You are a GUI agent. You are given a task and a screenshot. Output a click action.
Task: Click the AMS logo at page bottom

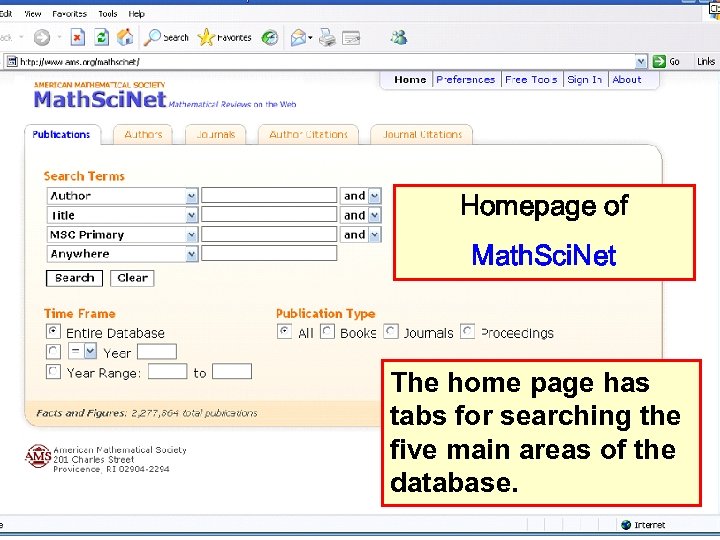click(38, 456)
